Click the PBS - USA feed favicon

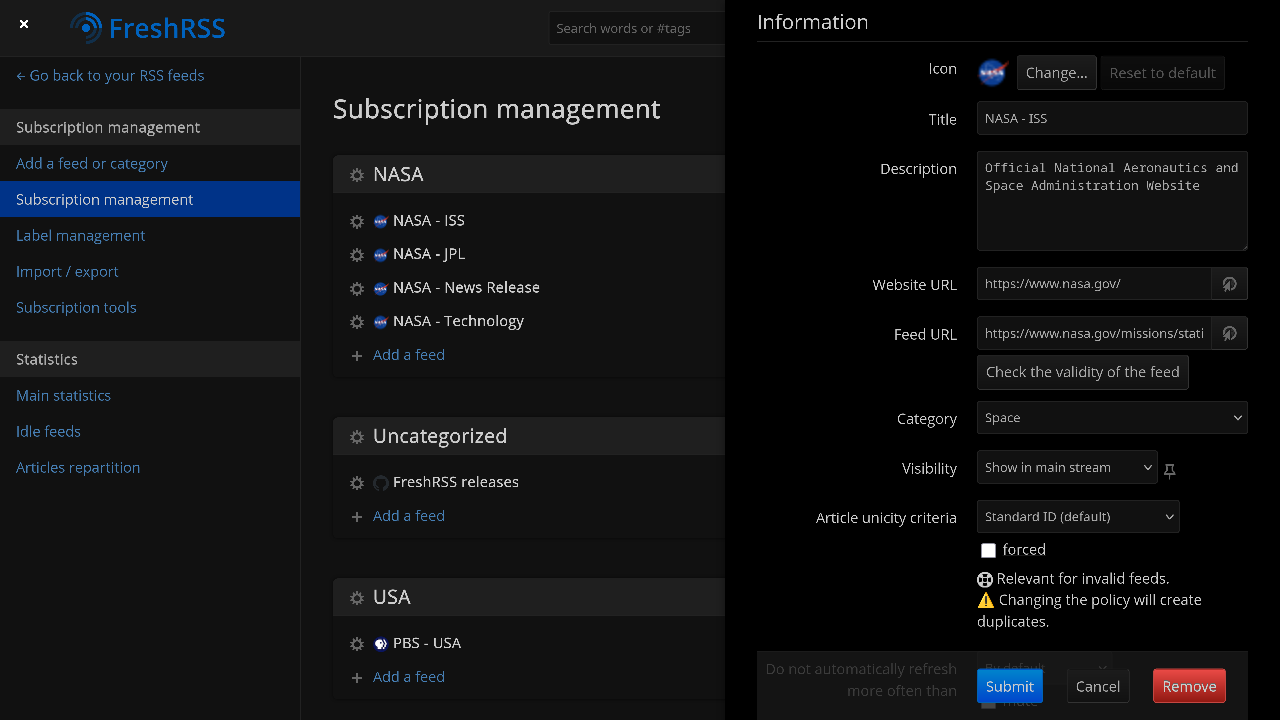point(380,643)
